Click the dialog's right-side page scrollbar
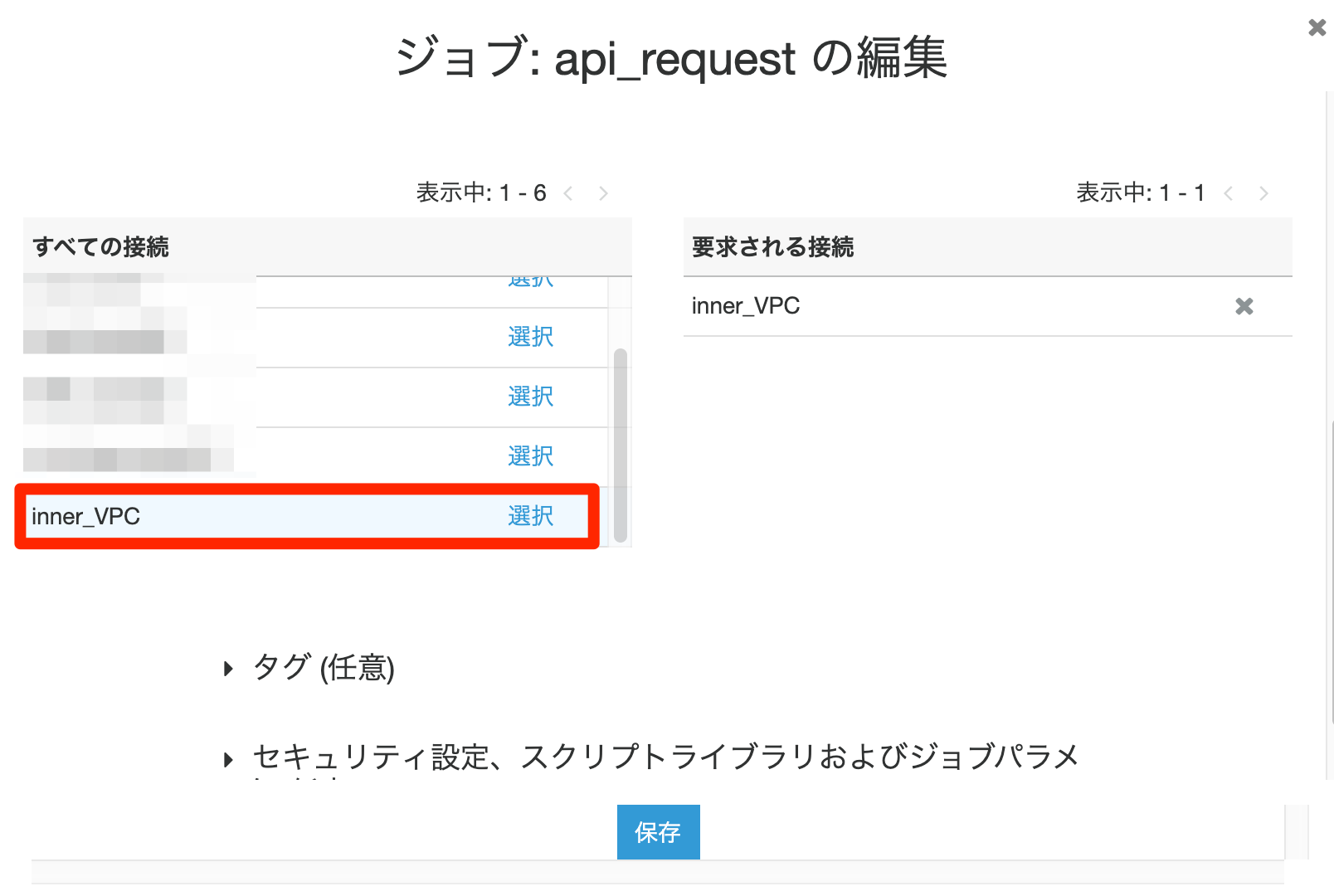Viewport: 1334px width, 896px height. (x=1330, y=581)
